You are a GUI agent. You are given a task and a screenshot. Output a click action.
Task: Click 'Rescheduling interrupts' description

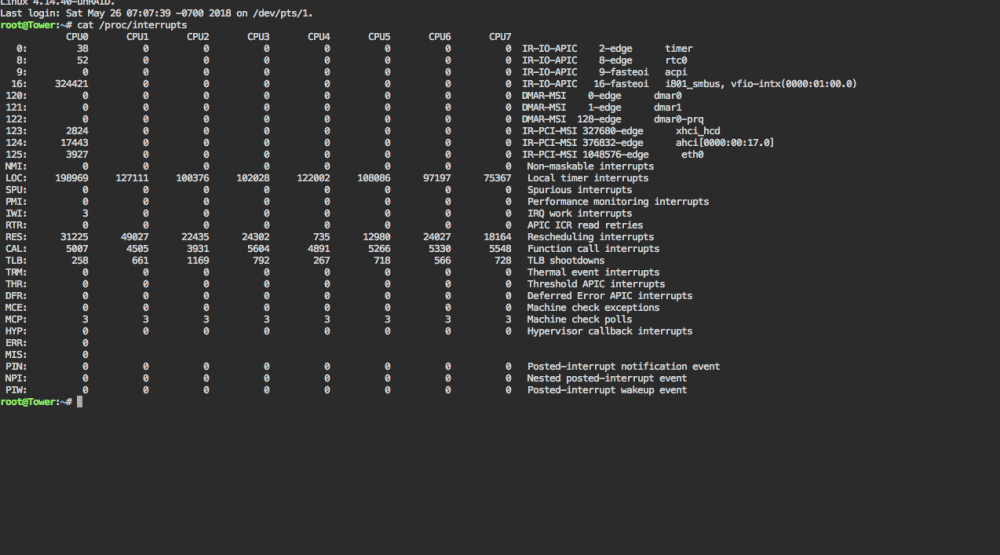tap(591, 237)
